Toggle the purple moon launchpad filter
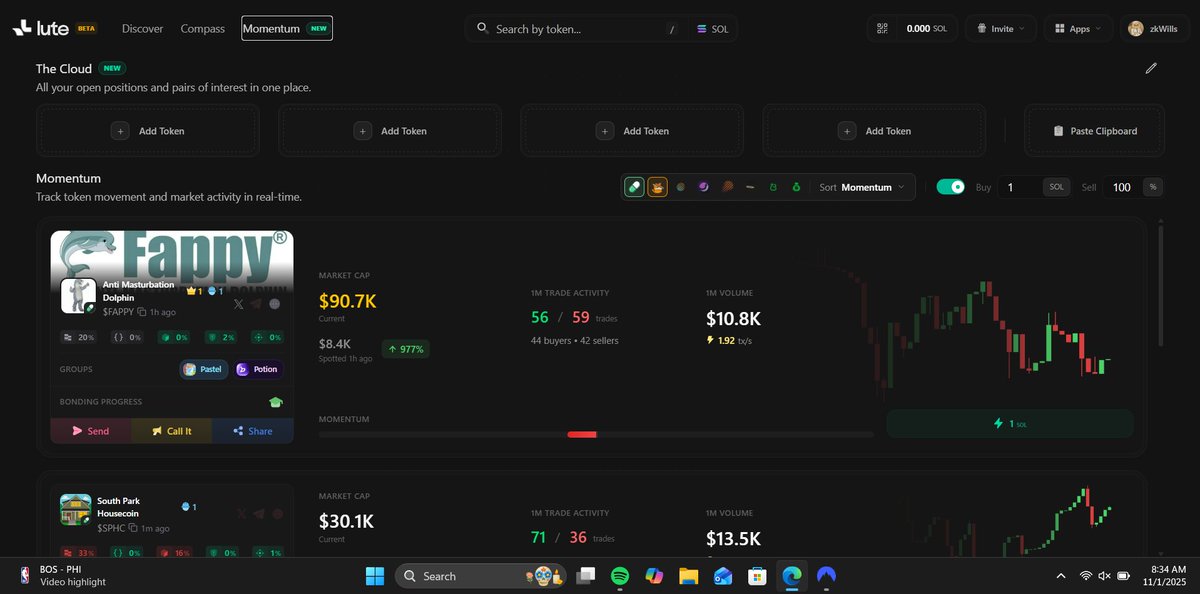Viewport: 1200px width, 594px height. tap(704, 187)
